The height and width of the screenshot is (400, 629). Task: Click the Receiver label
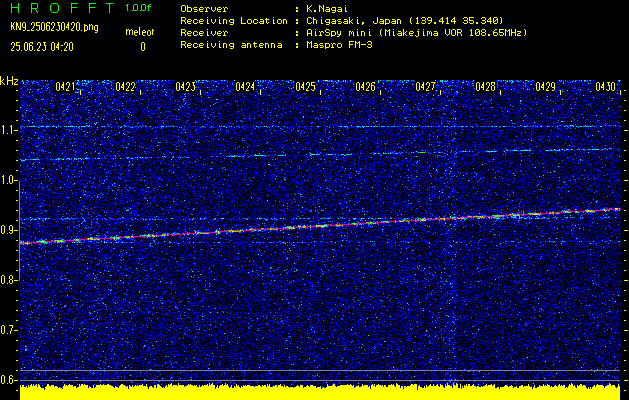click(x=204, y=33)
